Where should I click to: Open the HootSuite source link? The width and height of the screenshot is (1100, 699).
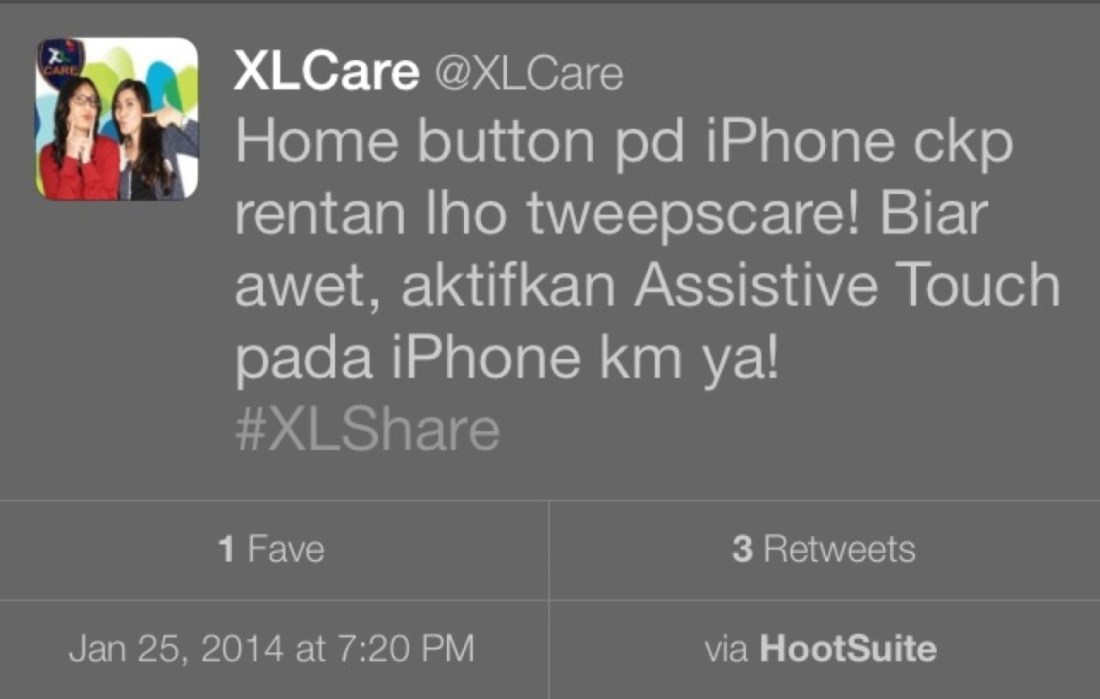[847, 648]
